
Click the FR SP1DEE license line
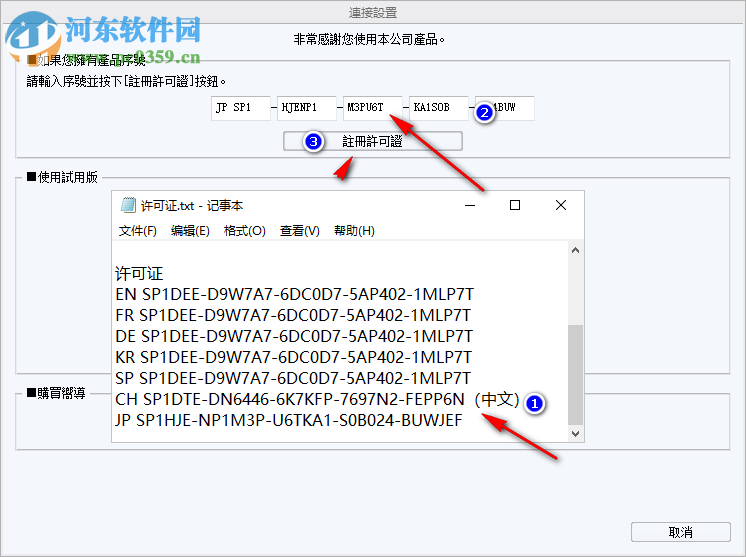pyautogui.click(x=293, y=315)
